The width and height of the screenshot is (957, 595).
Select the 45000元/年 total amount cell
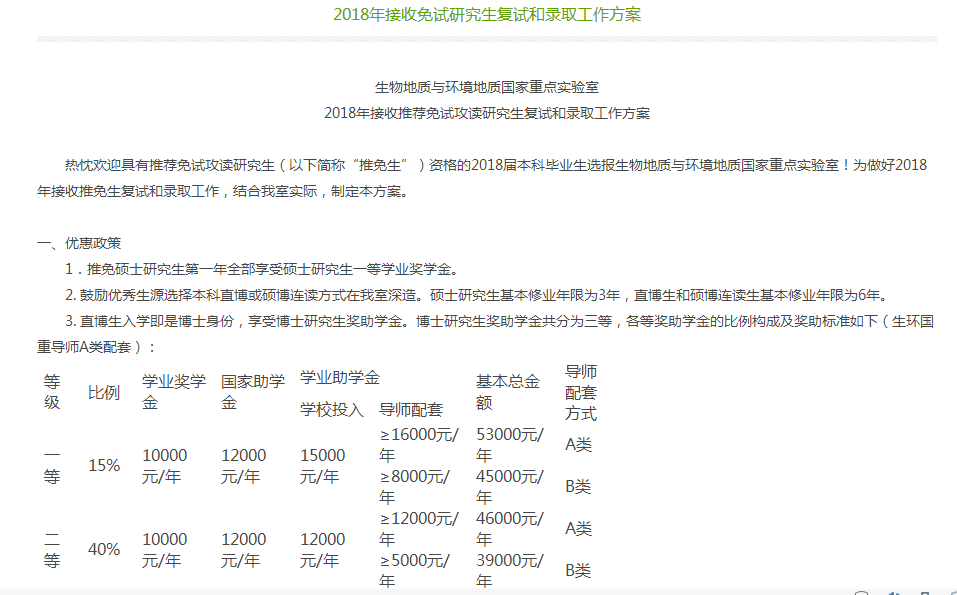pyautogui.click(x=510, y=487)
